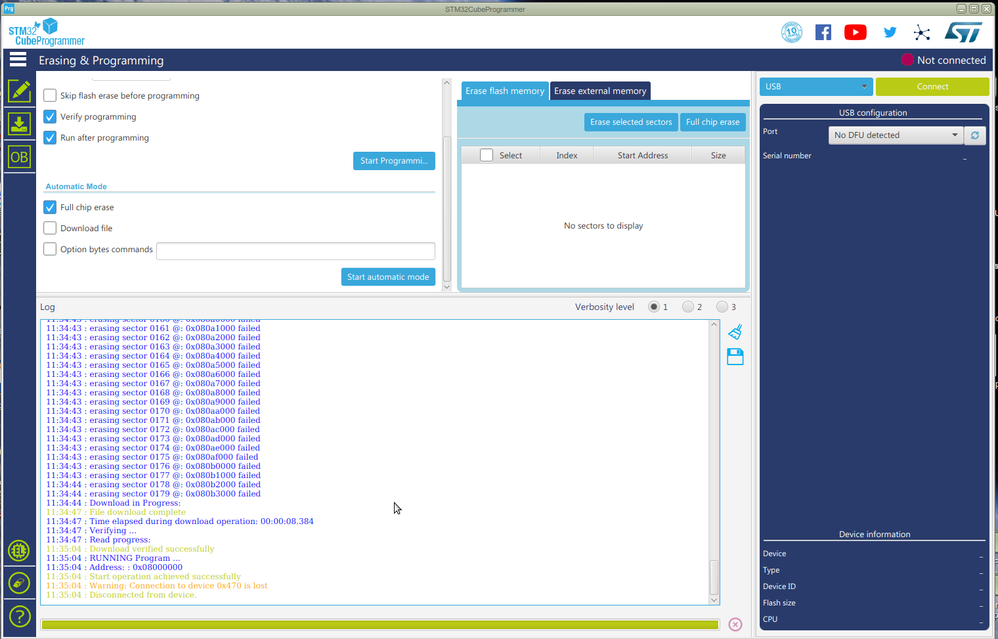
Task: Open the ST YouTube channel icon
Action: click(855, 32)
